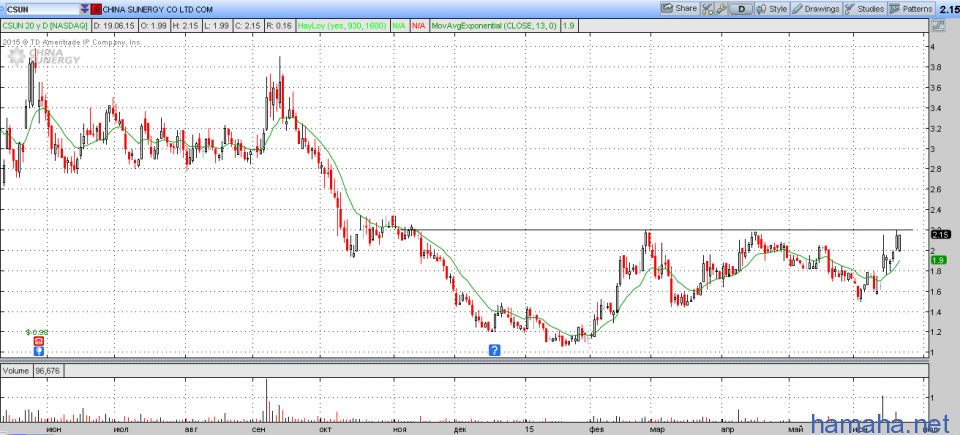This screenshot has width=960, height=435.
Task: Click the red phone earnings event icon
Action: click(x=38, y=341)
